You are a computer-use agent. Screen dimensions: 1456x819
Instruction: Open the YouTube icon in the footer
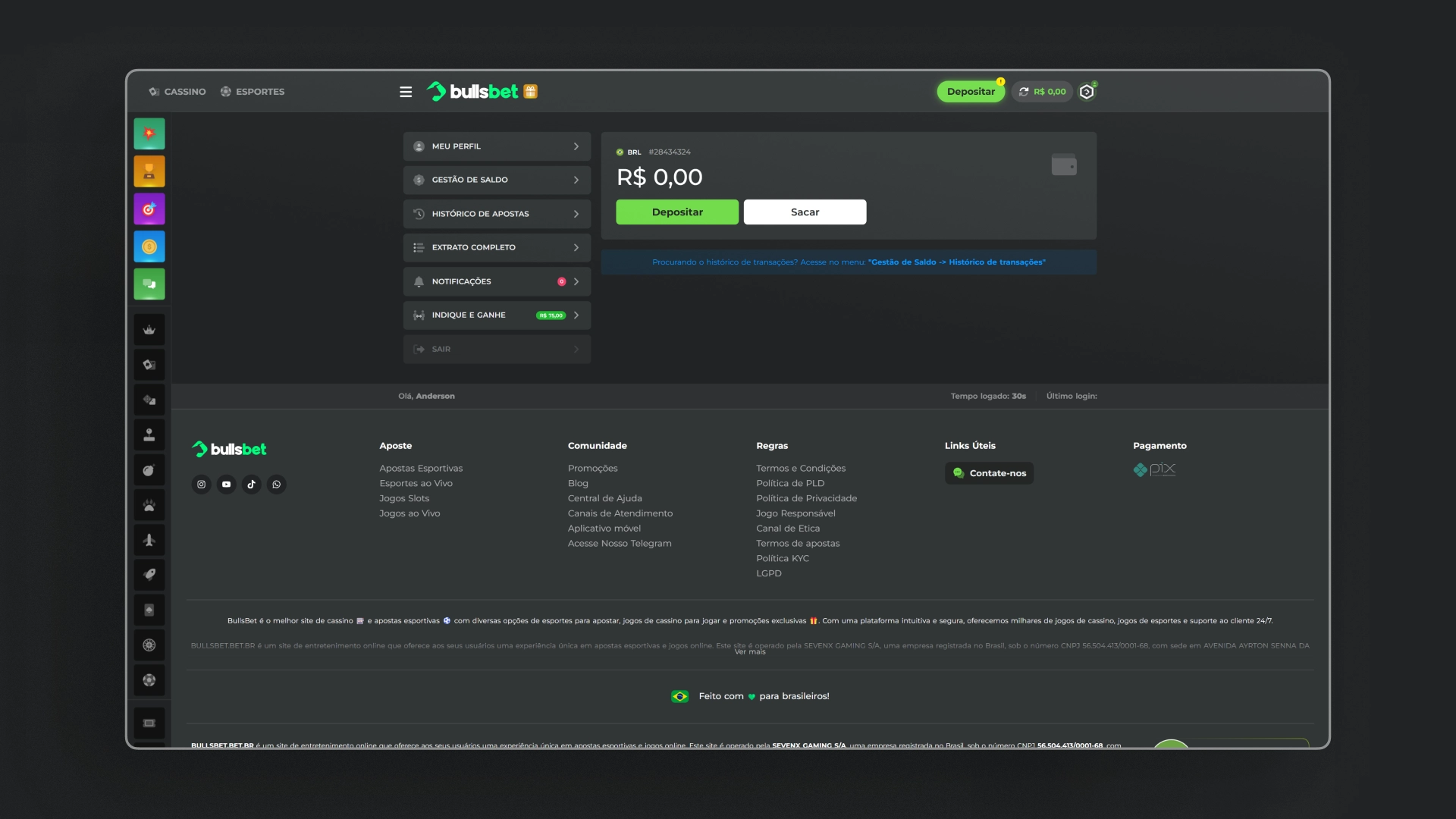226,485
